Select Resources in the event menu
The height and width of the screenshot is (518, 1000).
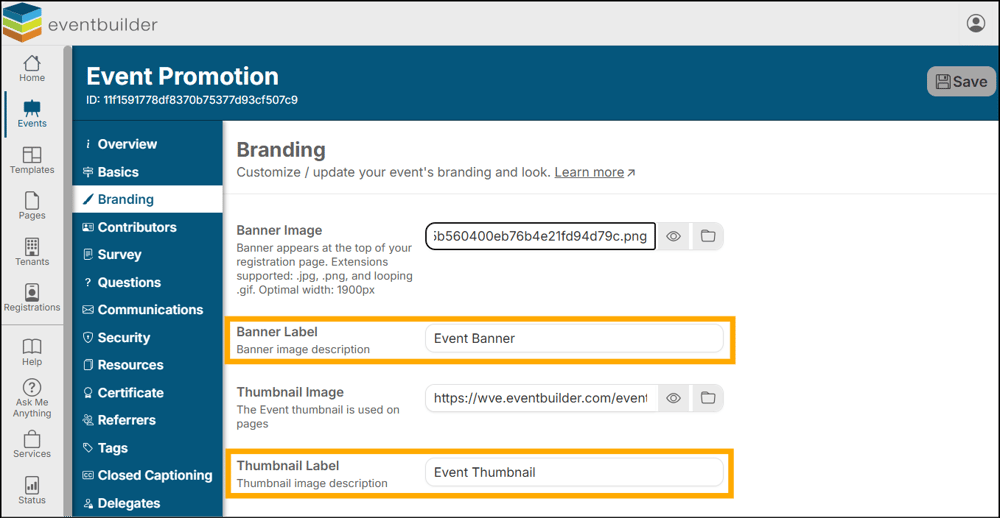[147, 365]
